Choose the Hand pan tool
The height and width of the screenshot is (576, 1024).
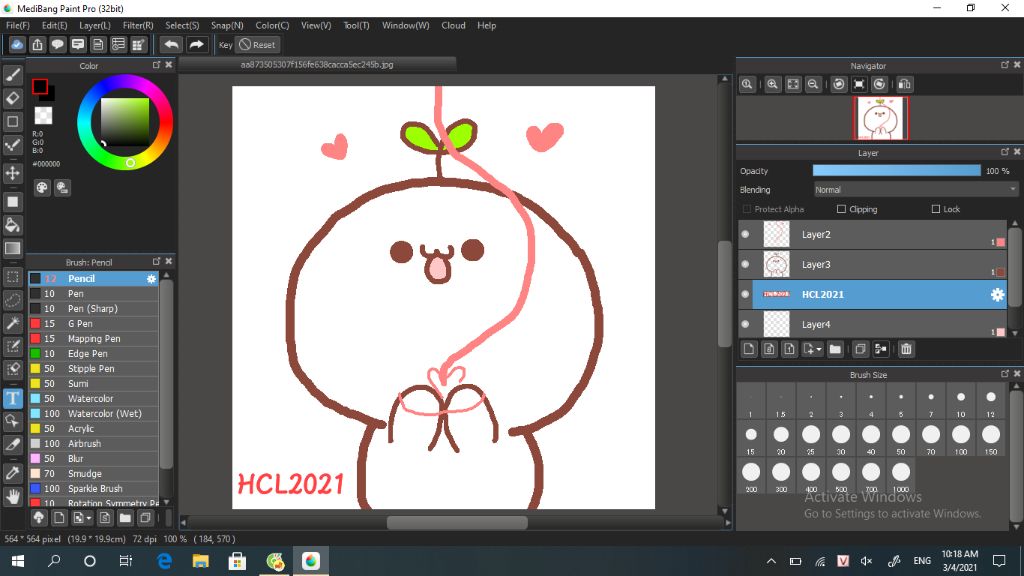click(x=12, y=496)
